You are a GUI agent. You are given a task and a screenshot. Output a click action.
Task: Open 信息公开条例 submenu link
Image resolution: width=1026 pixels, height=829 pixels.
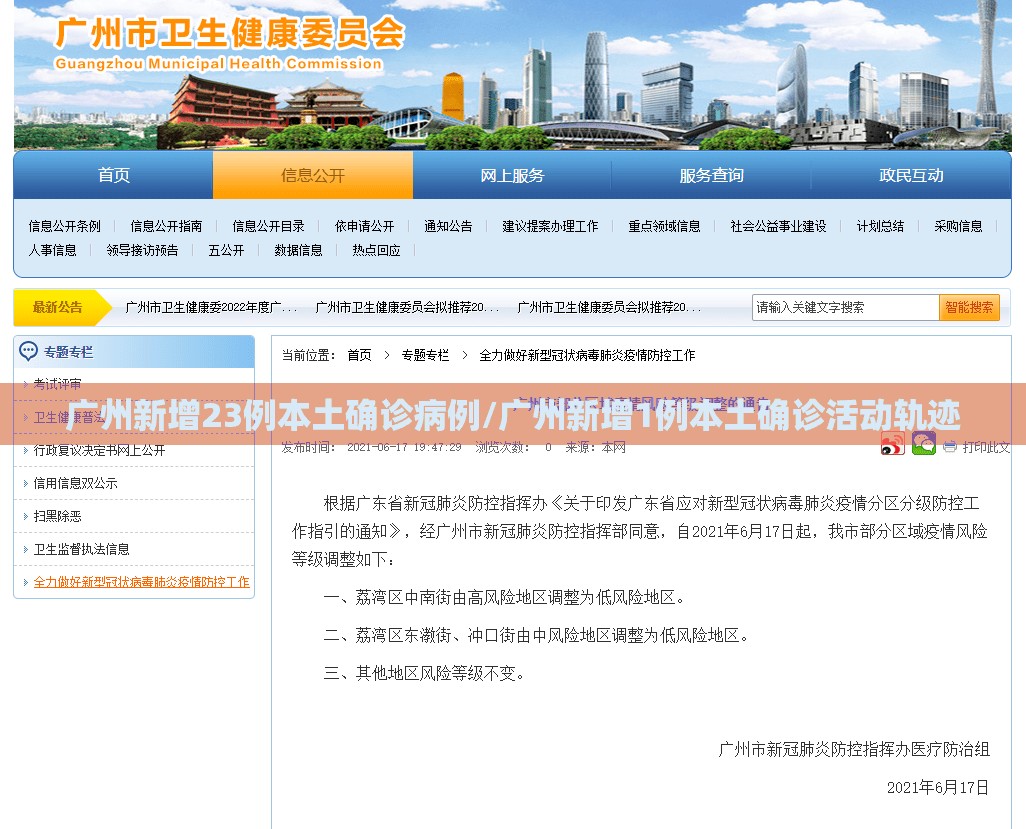(64, 226)
